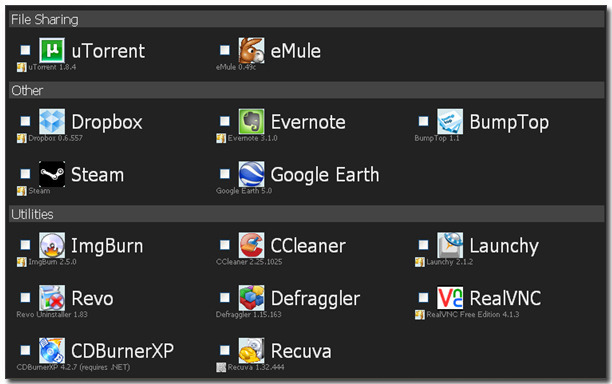612x384 pixels.
Task: Click the small badge beside Dropbox 0.6.557
Action: pos(21,139)
